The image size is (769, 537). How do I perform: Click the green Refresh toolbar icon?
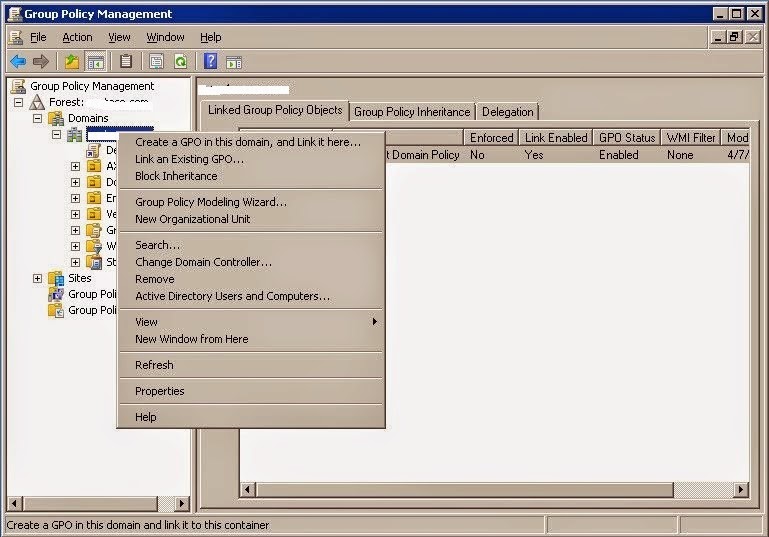[x=181, y=62]
